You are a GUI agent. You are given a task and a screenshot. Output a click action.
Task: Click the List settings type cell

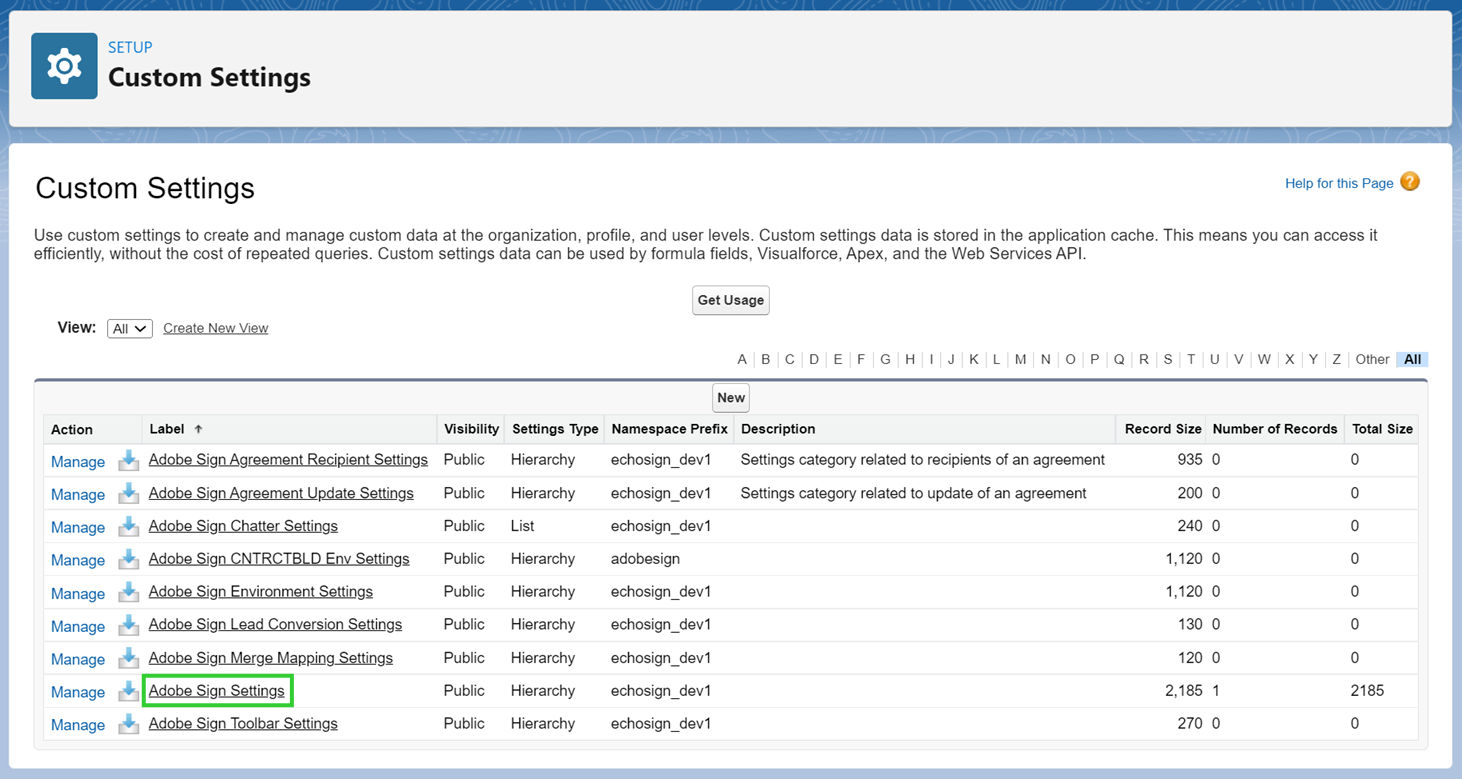pyautogui.click(x=522, y=526)
